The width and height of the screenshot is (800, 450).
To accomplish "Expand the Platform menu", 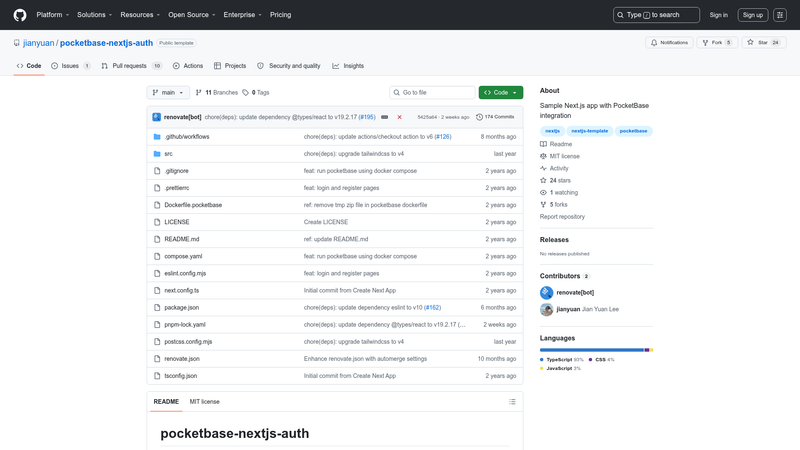I will tap(53, 15).
